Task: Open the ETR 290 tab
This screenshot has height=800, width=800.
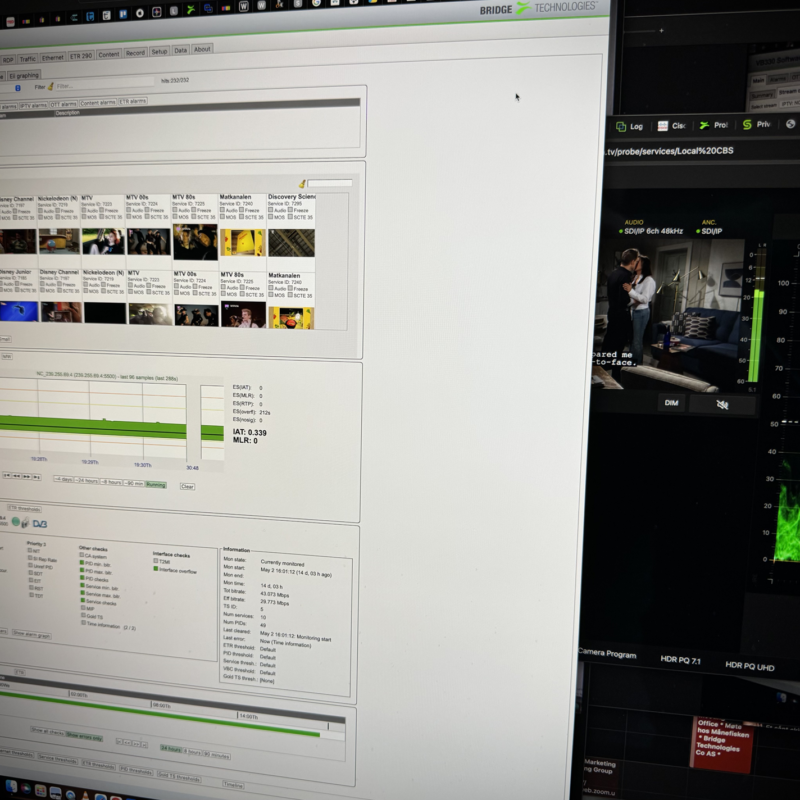Action: click(81, 56)
